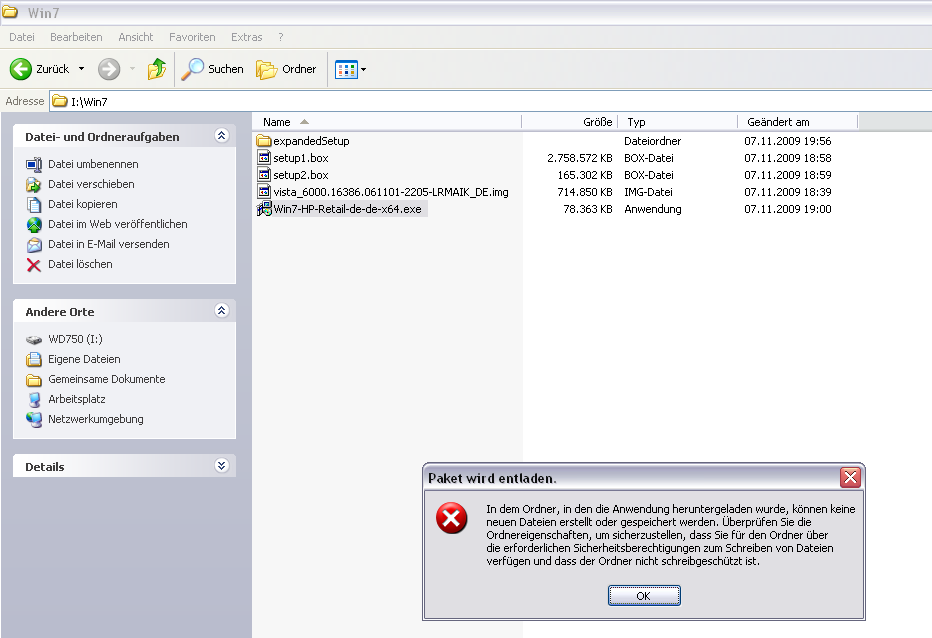Close the Paket wird entladen dialog
This screenshot has height=638, width=932.
[x=850, y=477]
